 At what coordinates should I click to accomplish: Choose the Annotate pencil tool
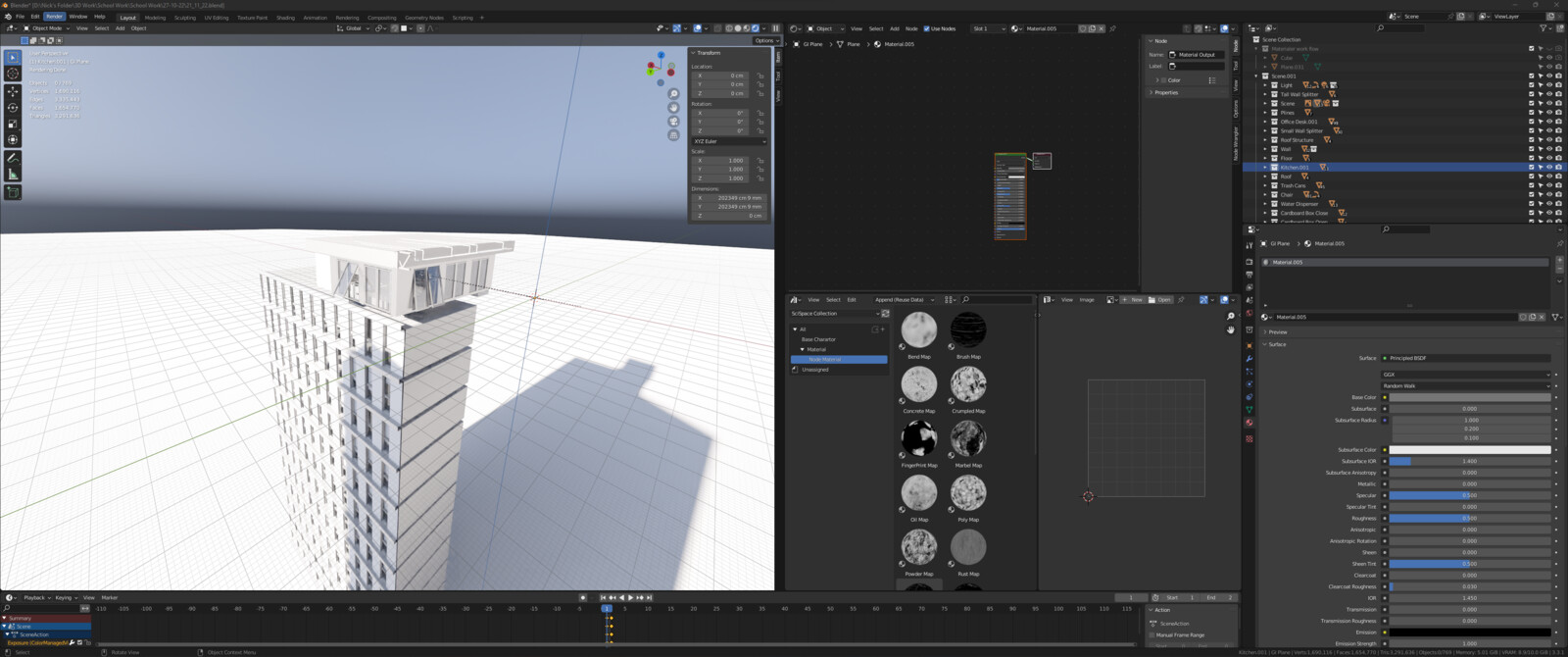(13, 158)
